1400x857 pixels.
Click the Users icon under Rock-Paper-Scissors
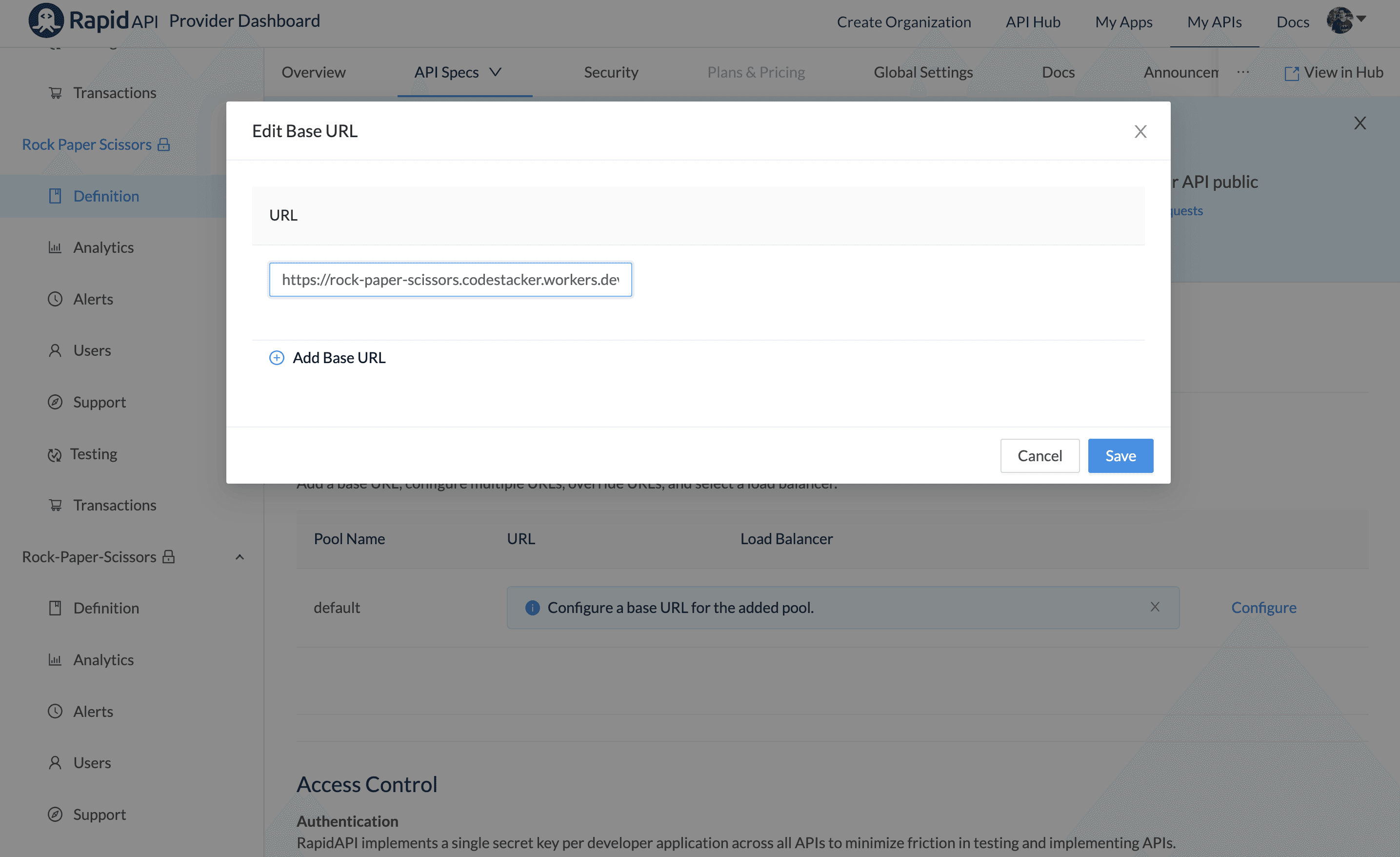pyautogui.click(x=55, y=763)
